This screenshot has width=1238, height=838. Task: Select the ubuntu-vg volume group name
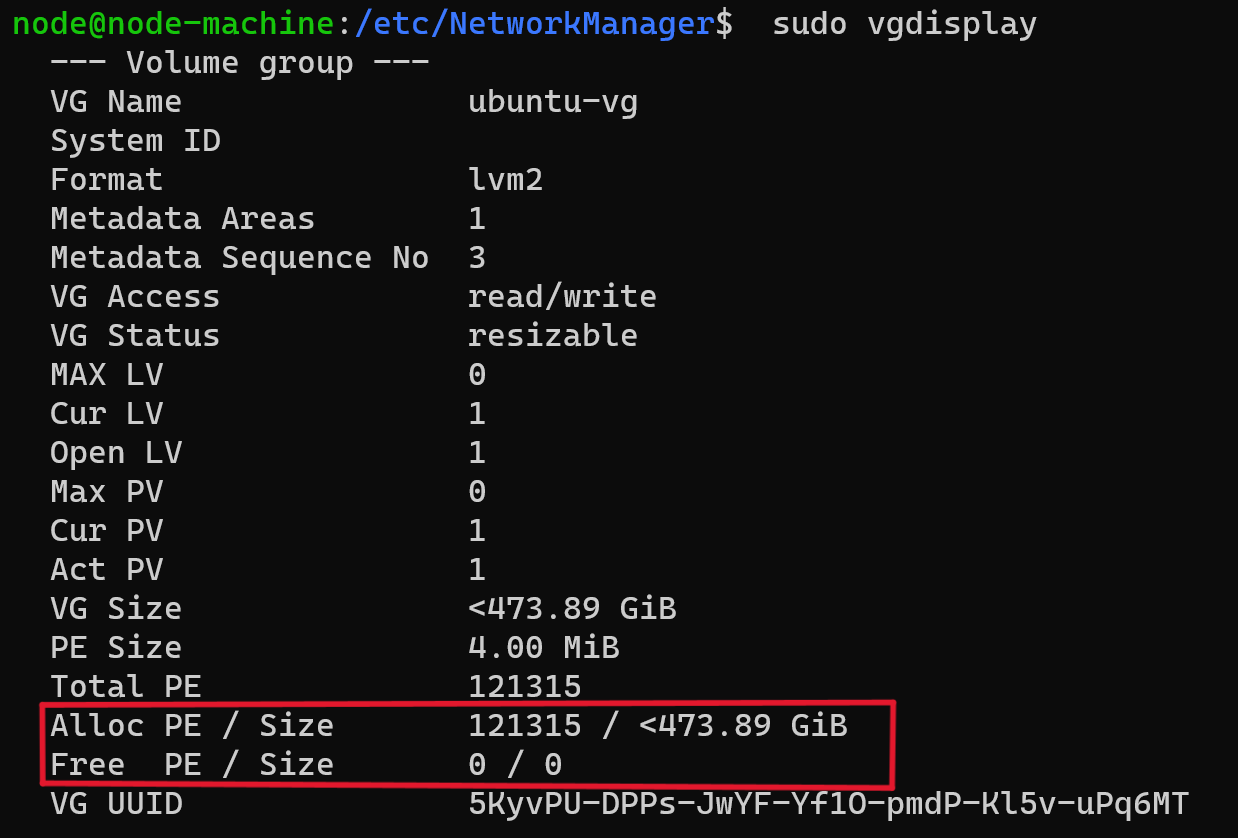pyautogui.click(x=553, y=103)
